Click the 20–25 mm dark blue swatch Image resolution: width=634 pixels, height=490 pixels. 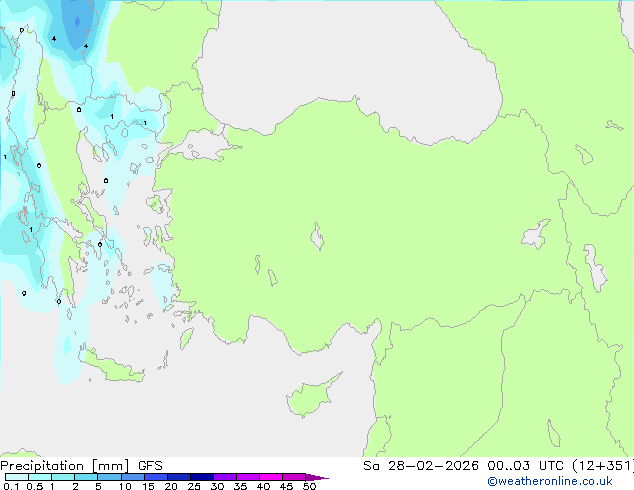click(x=179, y=477)
